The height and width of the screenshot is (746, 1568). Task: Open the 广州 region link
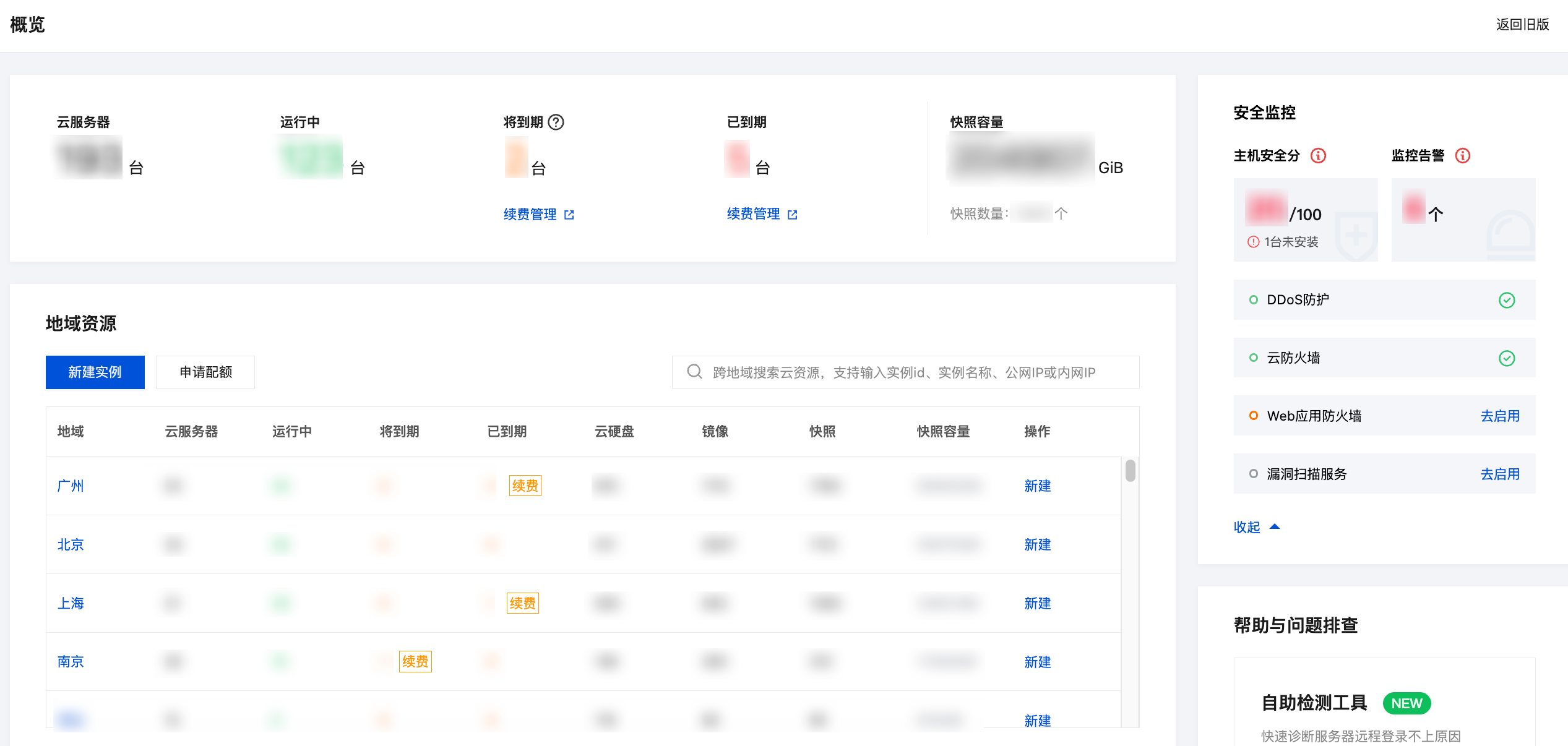tap(71, 486)
